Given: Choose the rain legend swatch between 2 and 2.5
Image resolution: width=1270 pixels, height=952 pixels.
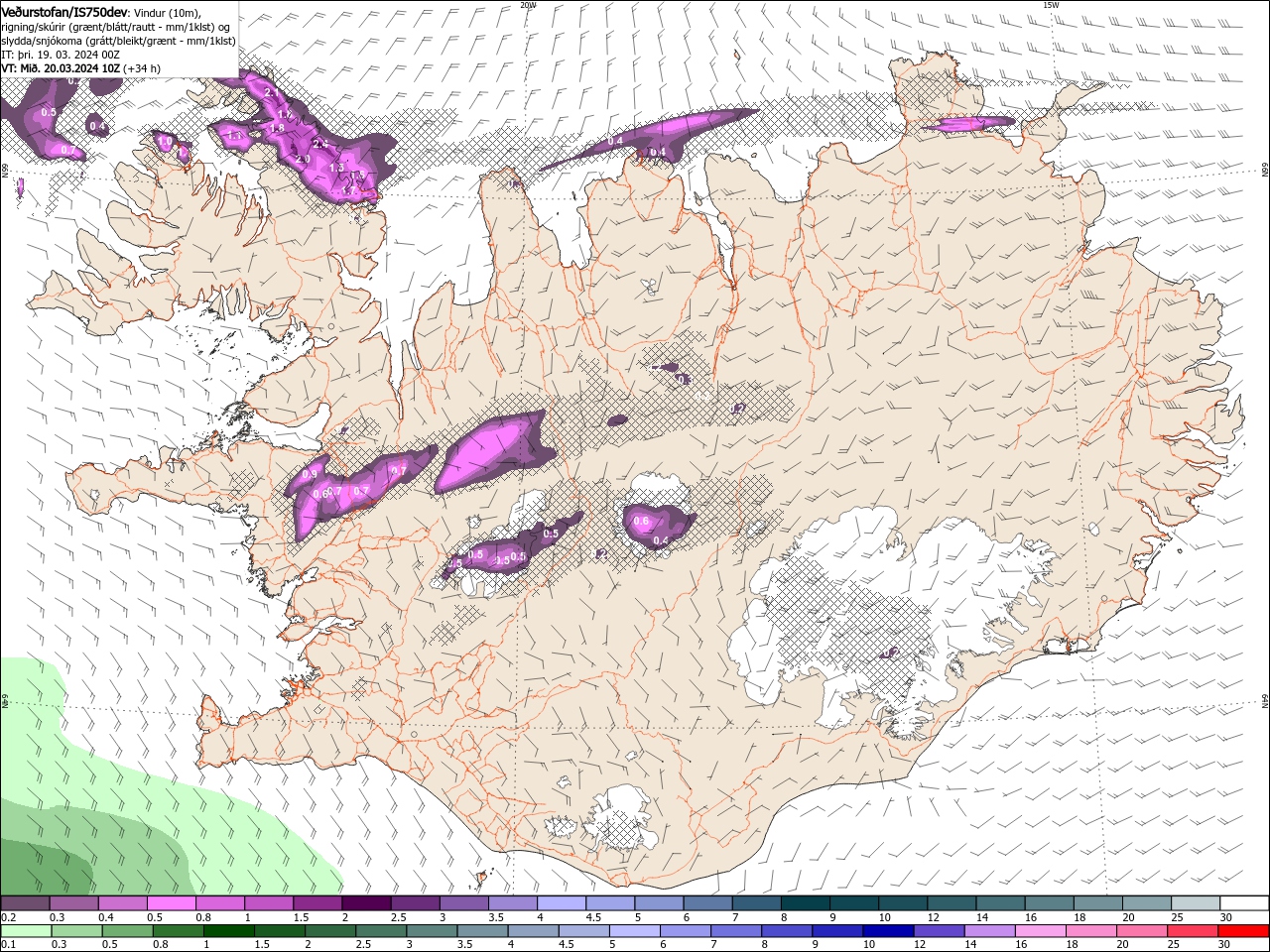Looking at the screenshot, I should pos(329,931).
